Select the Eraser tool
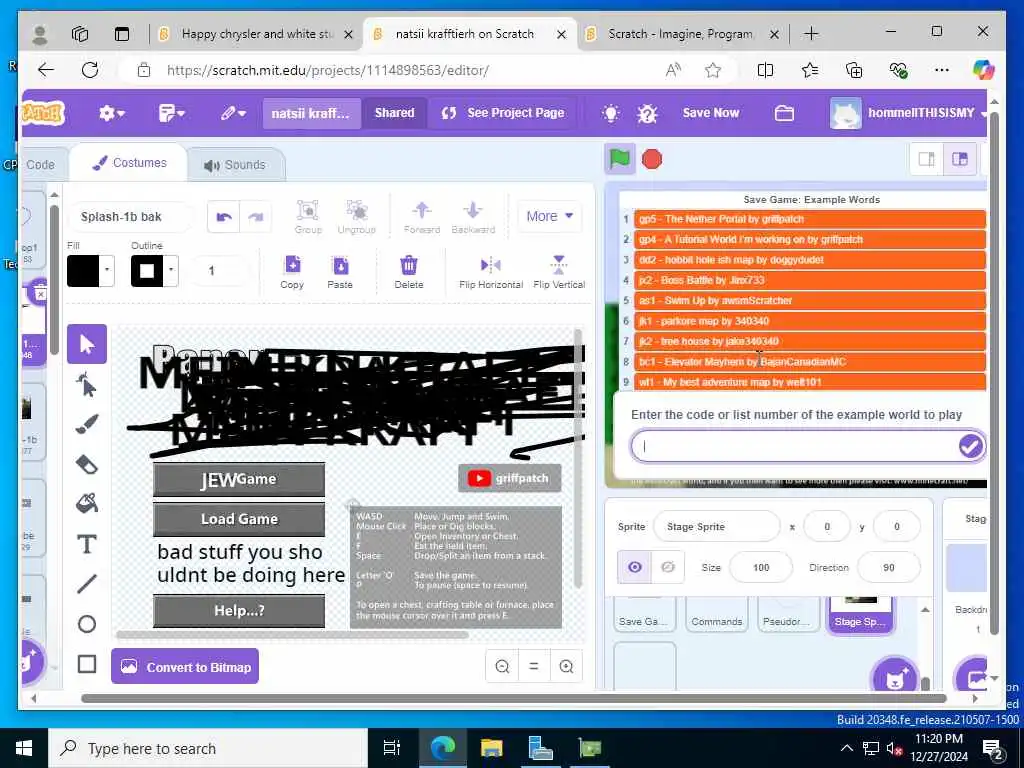This screenshot has height=768, width=1024. point(87,464)
